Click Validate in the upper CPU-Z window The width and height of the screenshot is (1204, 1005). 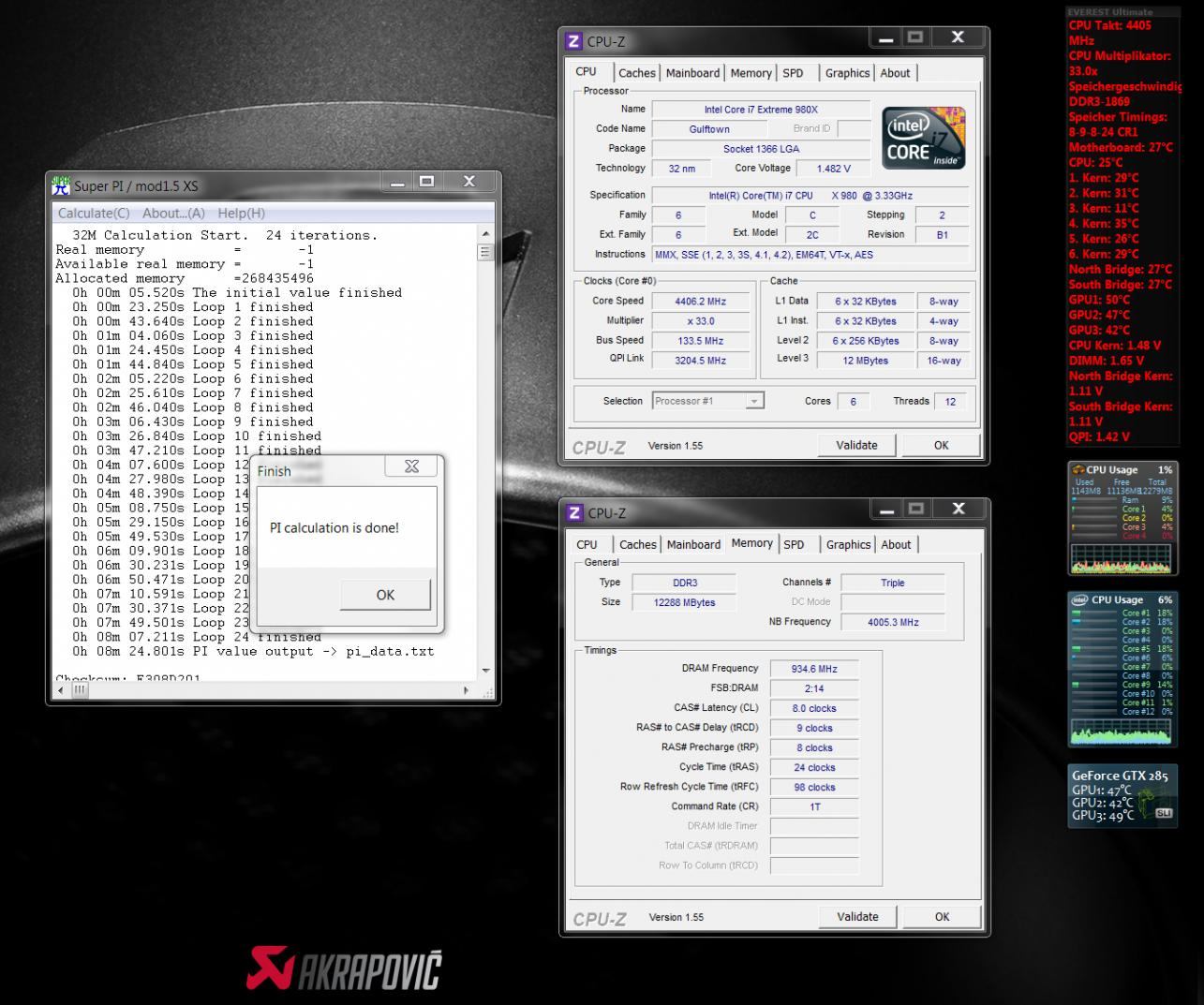point(856,446)
